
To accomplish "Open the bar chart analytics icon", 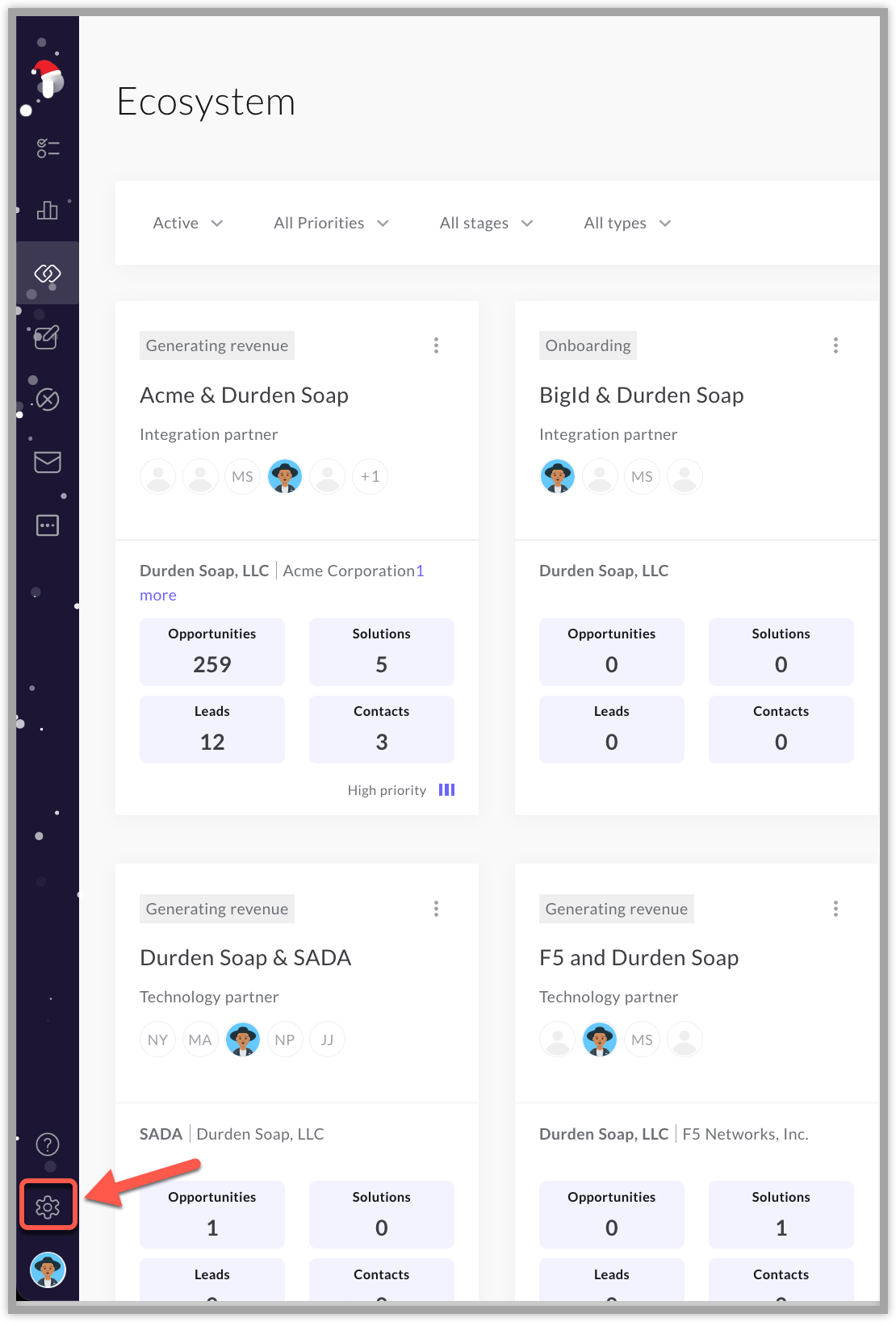I will [x=48, y=211].
